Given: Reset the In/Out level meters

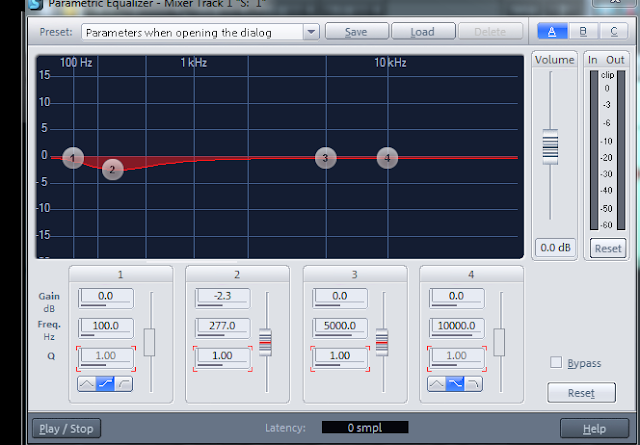Looking at the screenshot, I should point(608,248).
